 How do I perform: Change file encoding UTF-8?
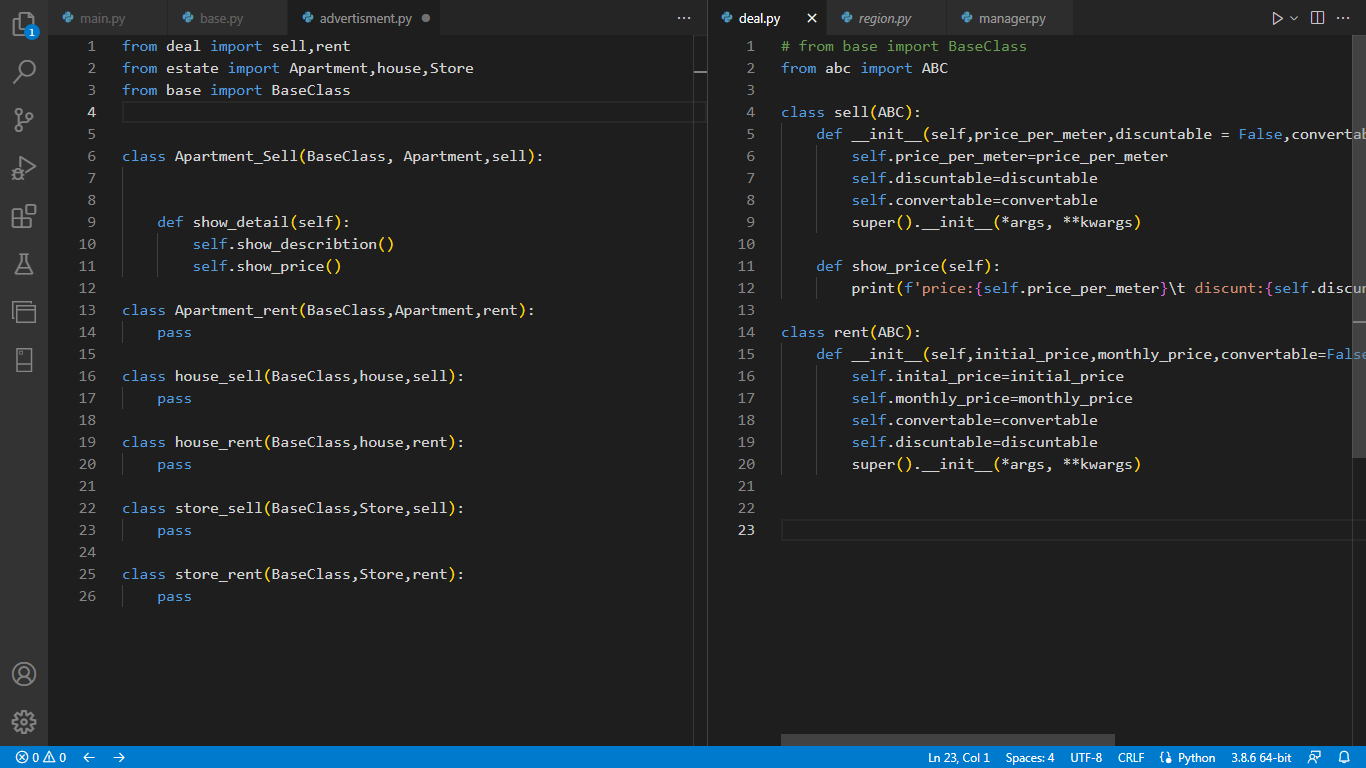pyautogui.click(x=1086, y=757)
